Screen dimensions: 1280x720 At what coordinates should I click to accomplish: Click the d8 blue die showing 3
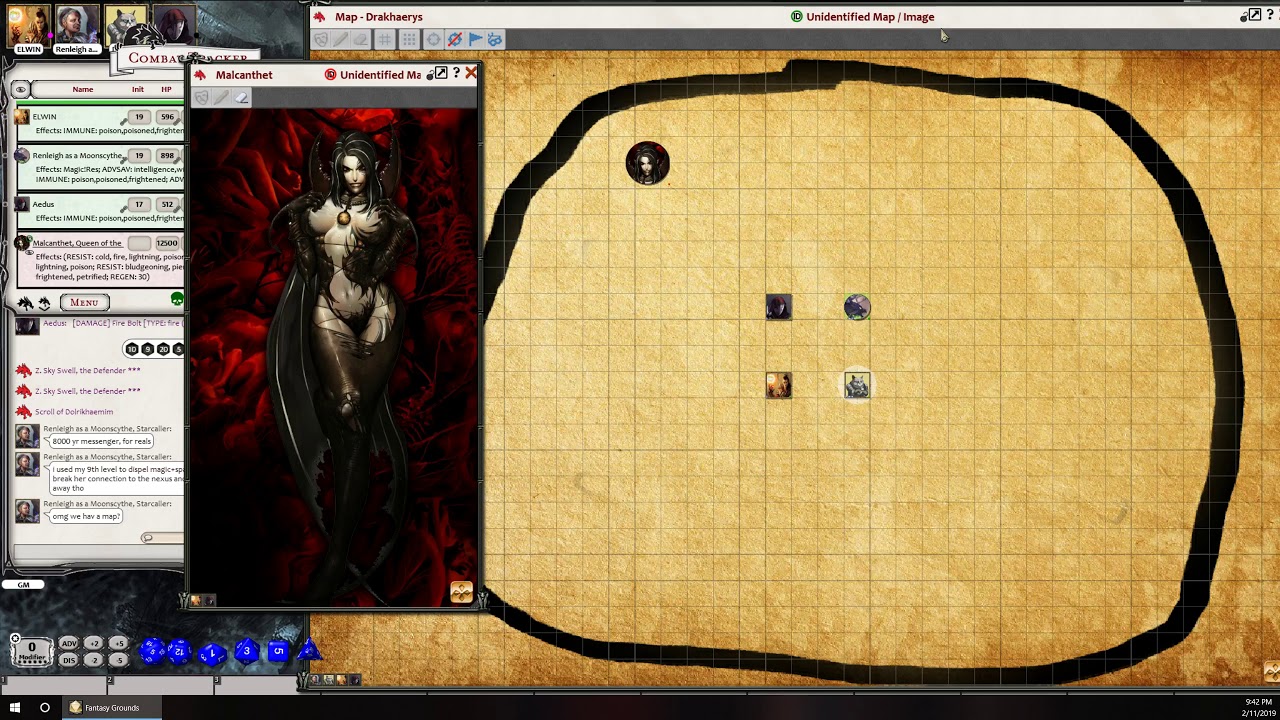coord(246,652)
